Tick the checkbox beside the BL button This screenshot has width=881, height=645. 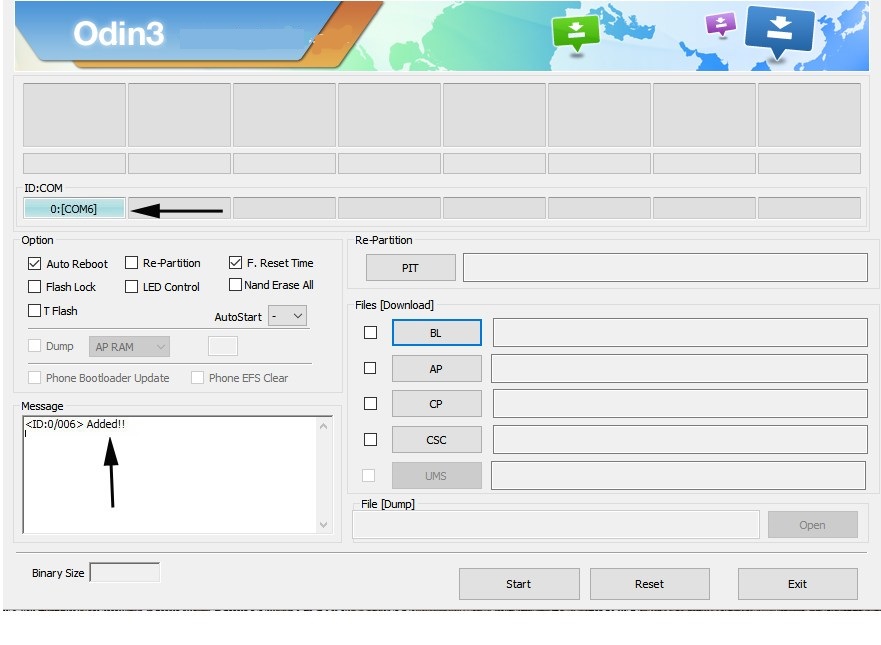(x=370, y=333)
